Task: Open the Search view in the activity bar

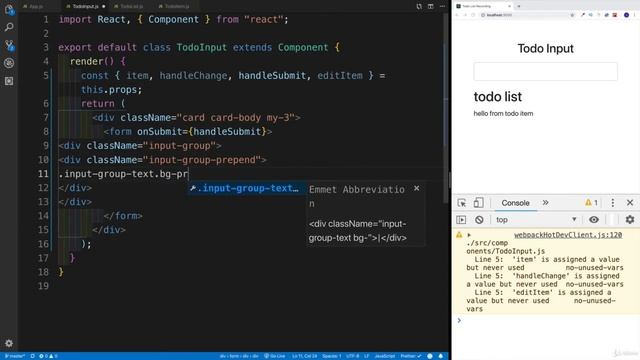Action: pos(9,27)
